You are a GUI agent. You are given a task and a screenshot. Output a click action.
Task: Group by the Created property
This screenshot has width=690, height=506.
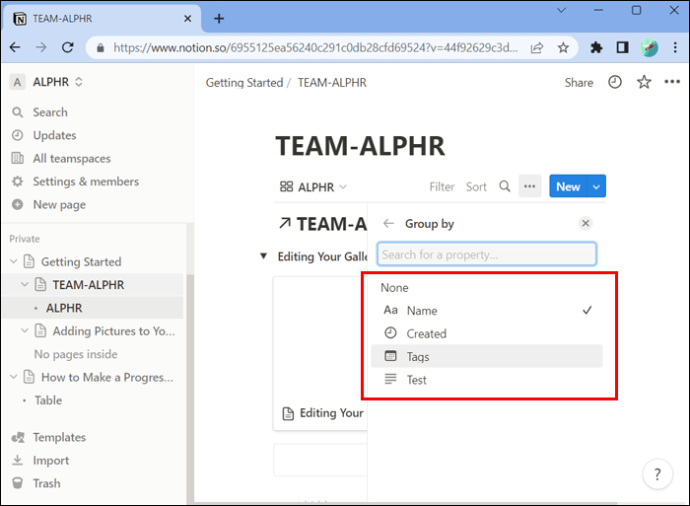(x=487, y=334)
